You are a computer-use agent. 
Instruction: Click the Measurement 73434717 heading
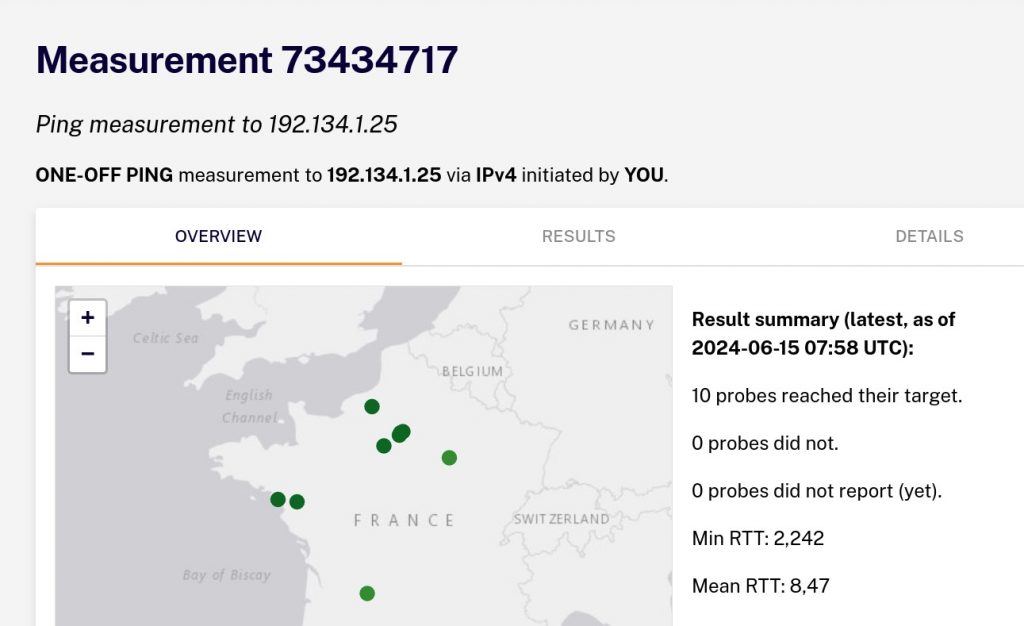pyautogui.click(x=247, y=60)
